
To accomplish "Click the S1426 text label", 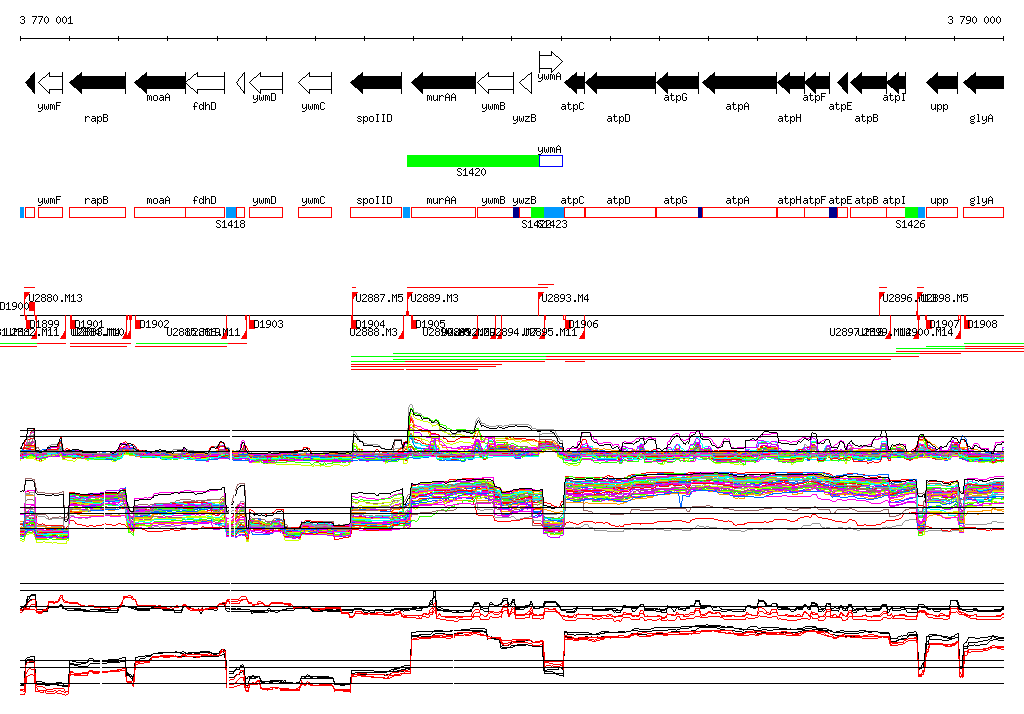I will point(910,224).
